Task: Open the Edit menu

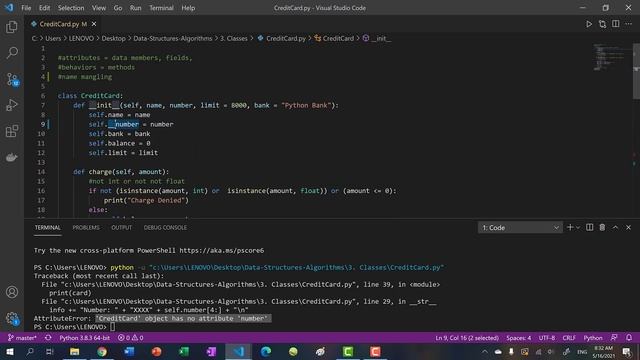Action: tap(44, 8)
